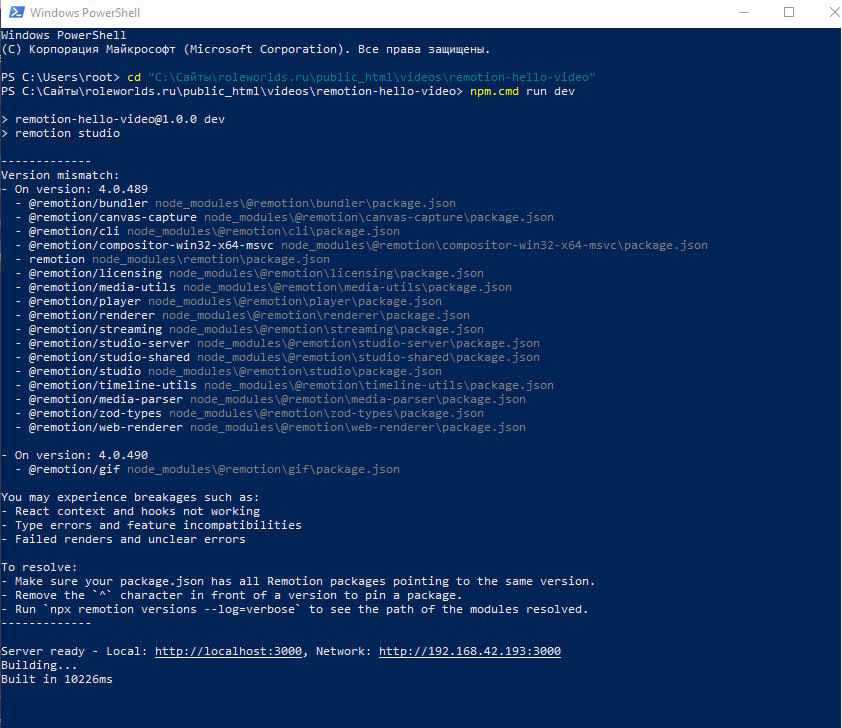Click the '@remotion/licensing' package name
The image size is (842, 728).
pyautogui.click(x=95, y=273)
